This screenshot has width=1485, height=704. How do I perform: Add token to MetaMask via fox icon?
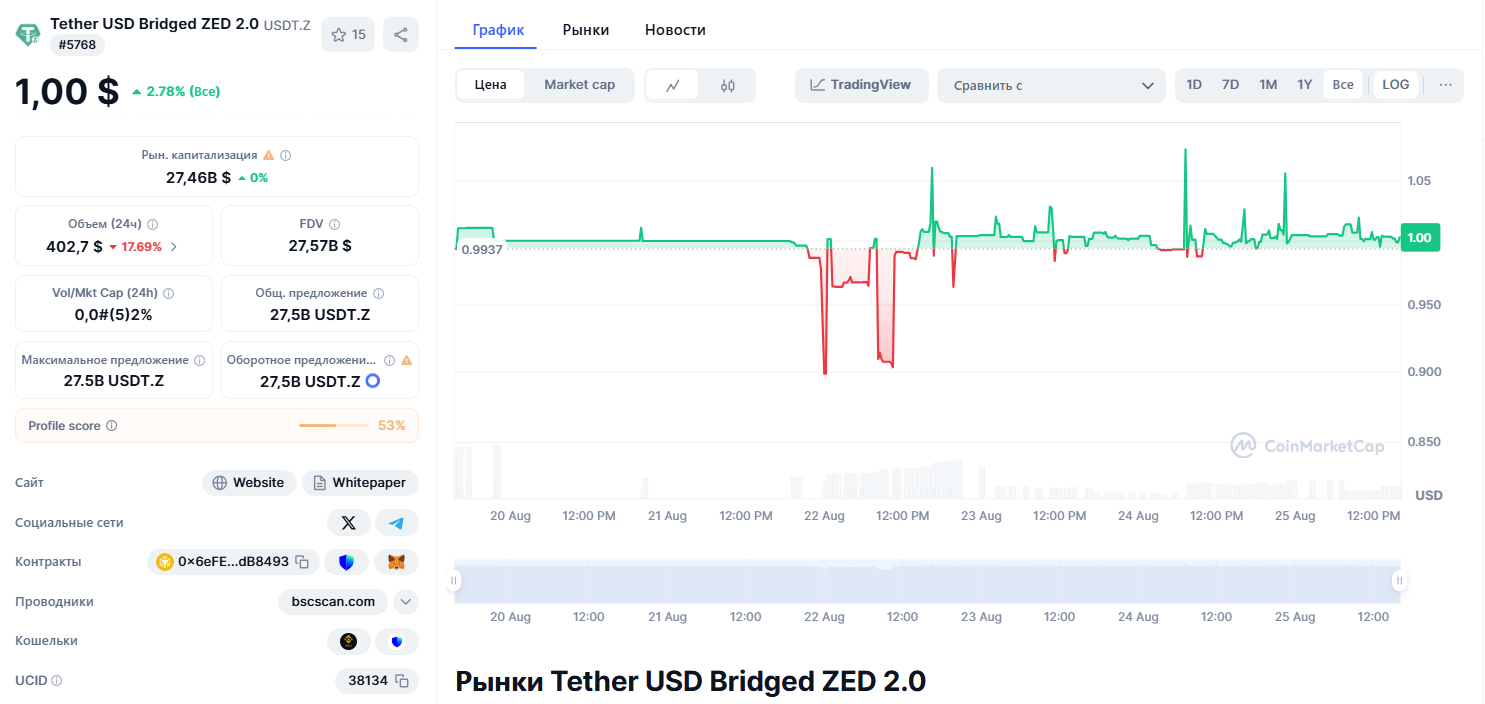tap(396, 562)
